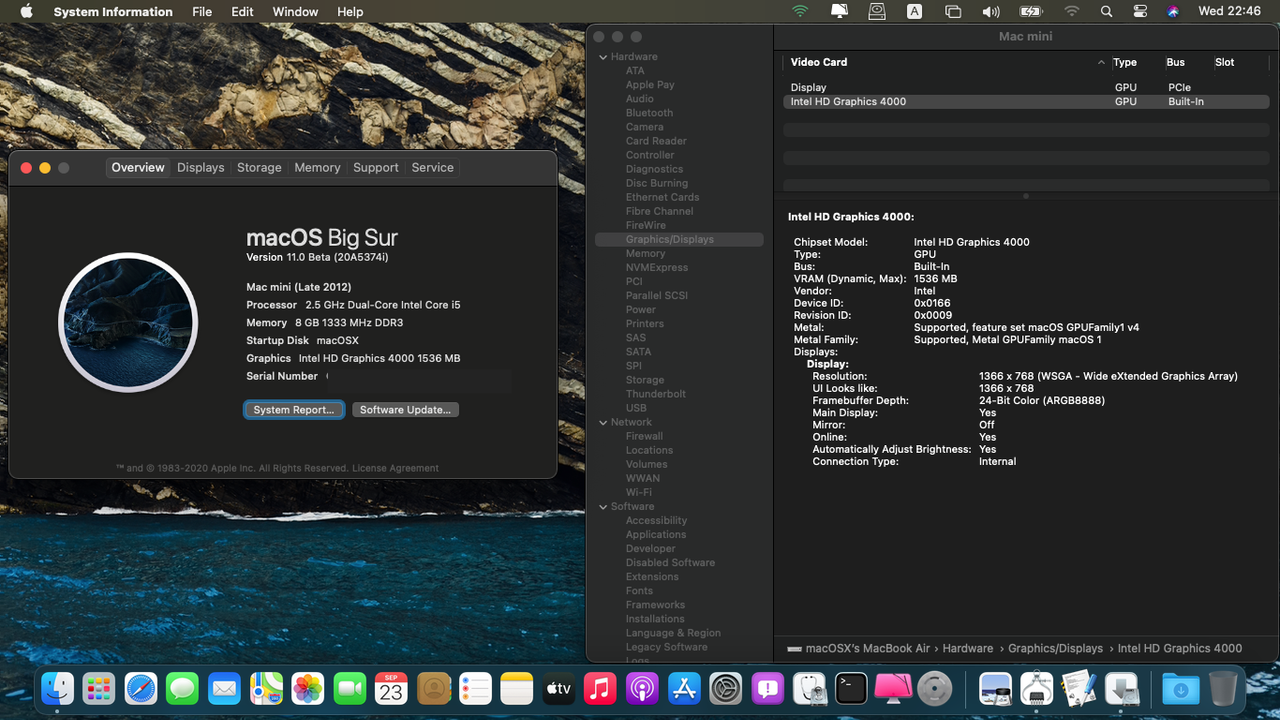Select Extensions under Software
Screen dimensions: 1280x720
click(652, 577)
